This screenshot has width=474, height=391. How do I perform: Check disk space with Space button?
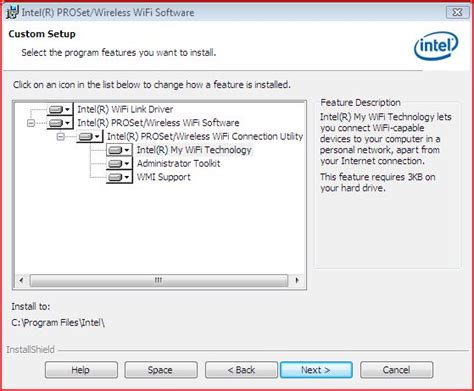(x=161, y=370)
